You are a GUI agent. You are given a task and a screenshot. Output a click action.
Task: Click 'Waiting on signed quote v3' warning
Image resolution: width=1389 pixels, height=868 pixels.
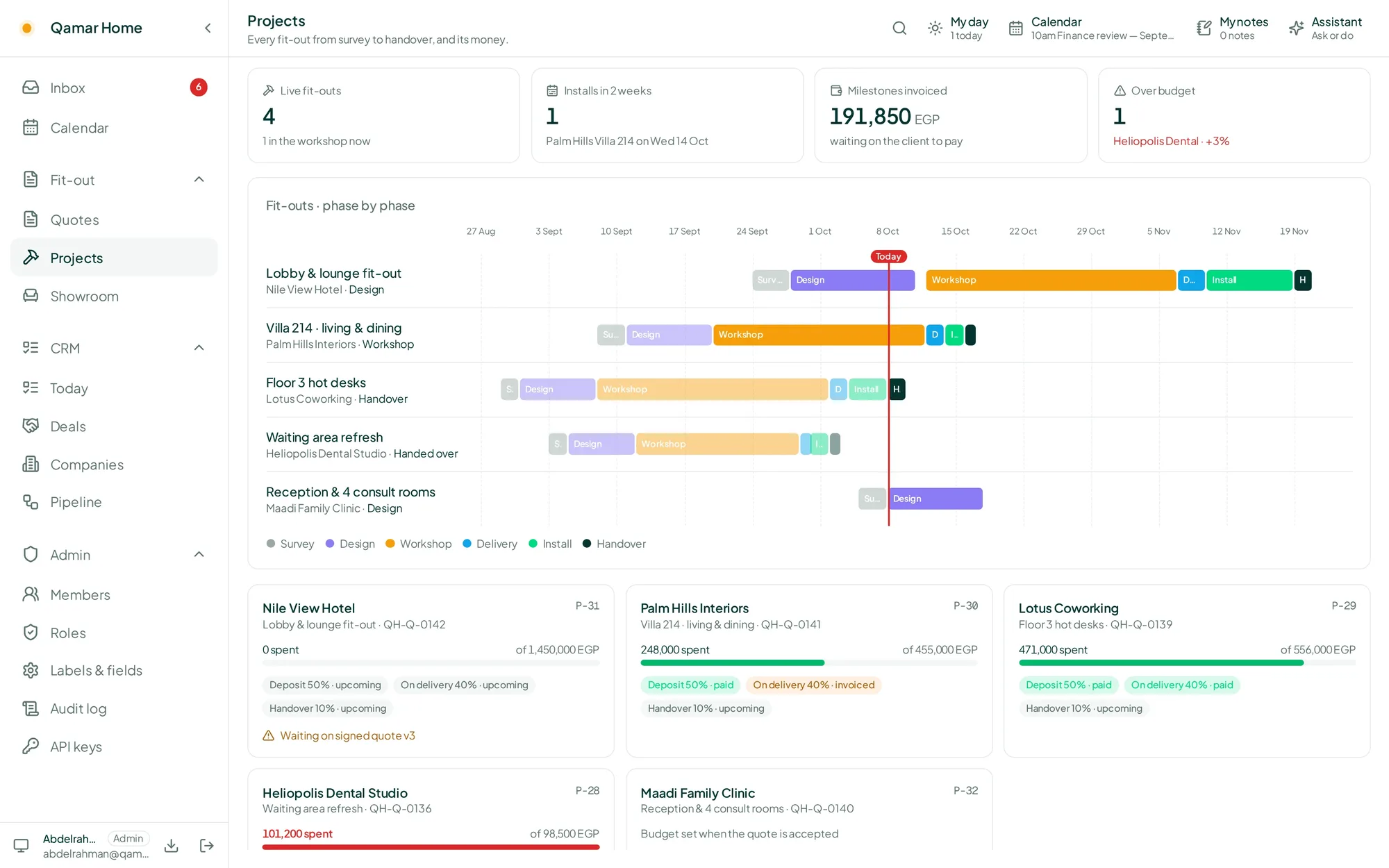point(339,735)
